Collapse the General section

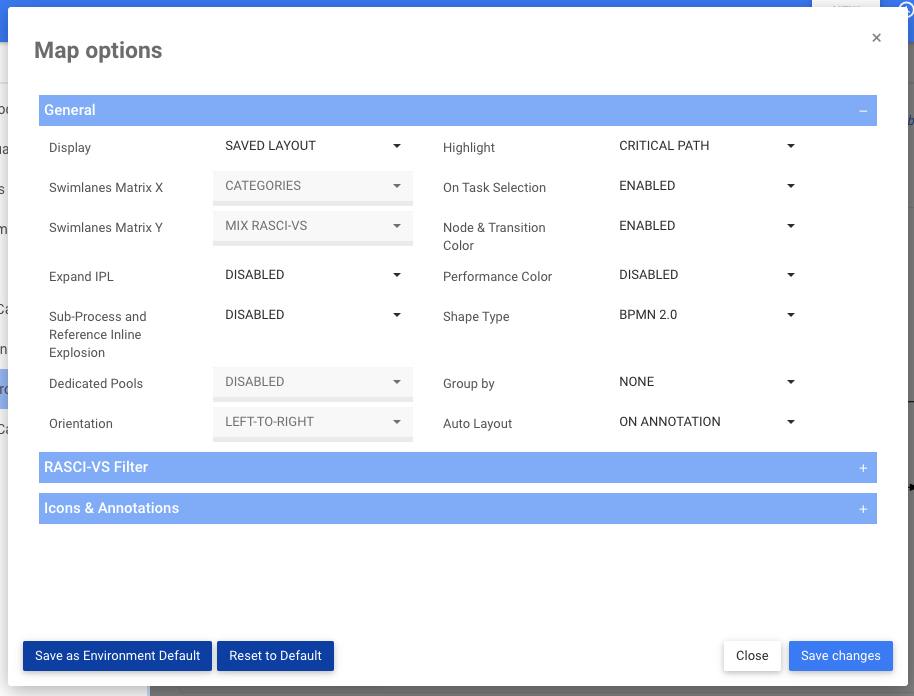tap(862, 110)
